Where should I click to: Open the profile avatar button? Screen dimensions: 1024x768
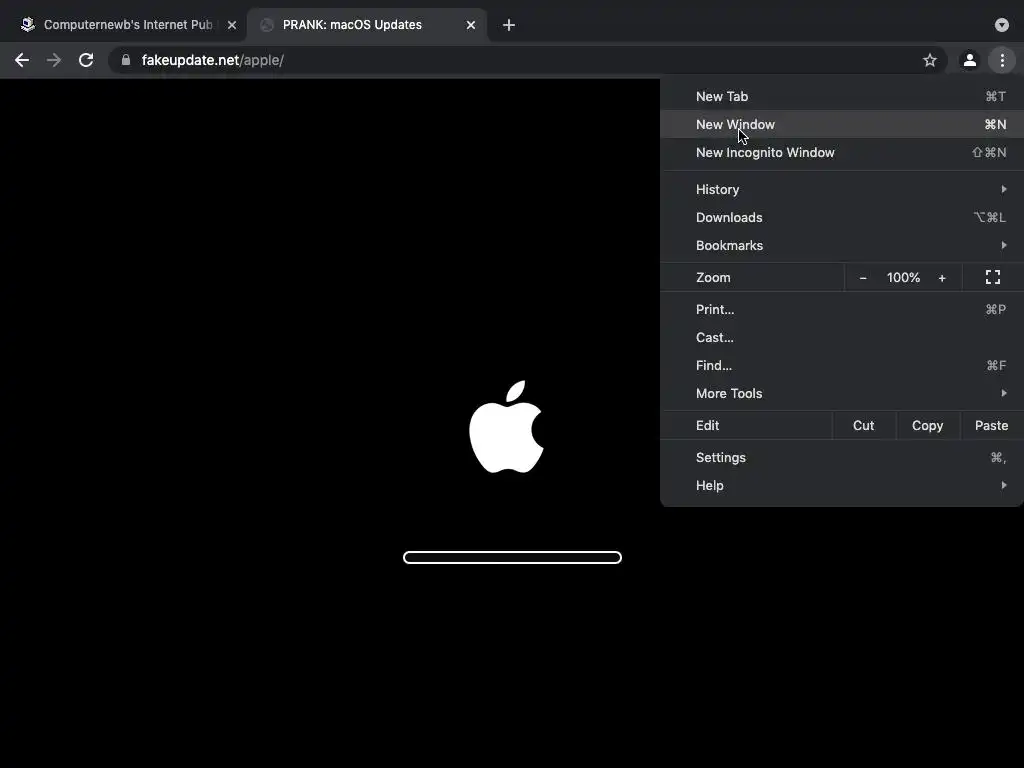(x=970, y=60)
